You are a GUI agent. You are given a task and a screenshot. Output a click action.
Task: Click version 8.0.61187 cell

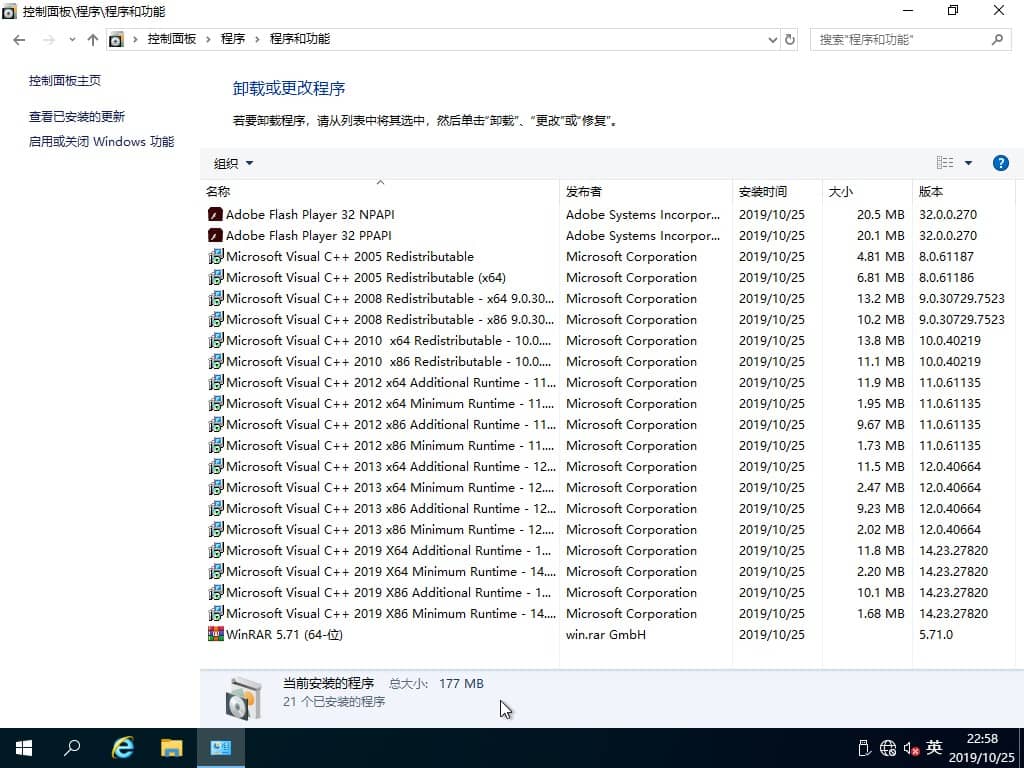pos(946,256)
